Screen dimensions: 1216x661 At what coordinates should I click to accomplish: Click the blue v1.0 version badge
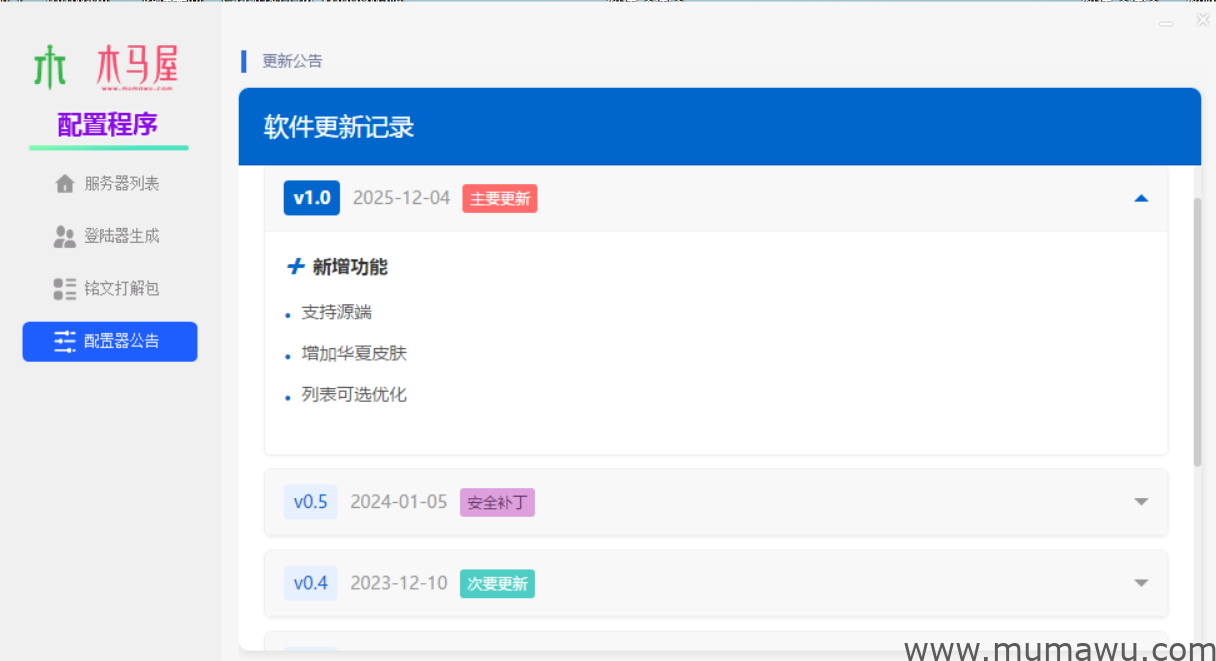pos(311,198)
